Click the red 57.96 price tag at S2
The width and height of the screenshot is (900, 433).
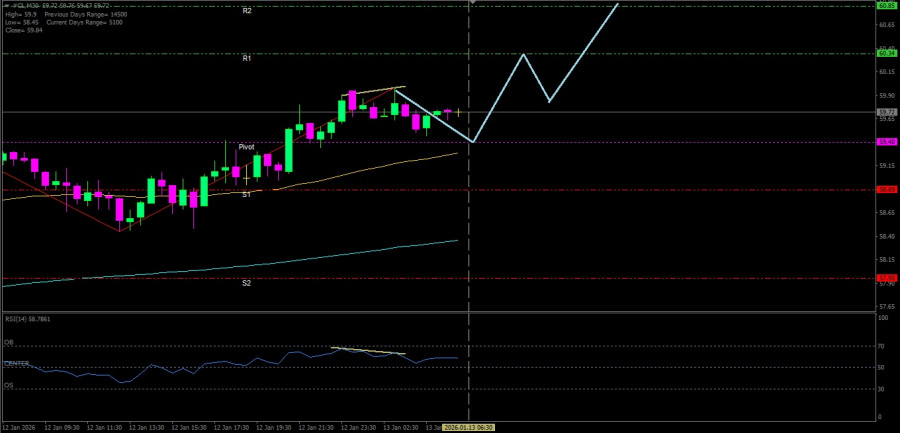(885, 278)
